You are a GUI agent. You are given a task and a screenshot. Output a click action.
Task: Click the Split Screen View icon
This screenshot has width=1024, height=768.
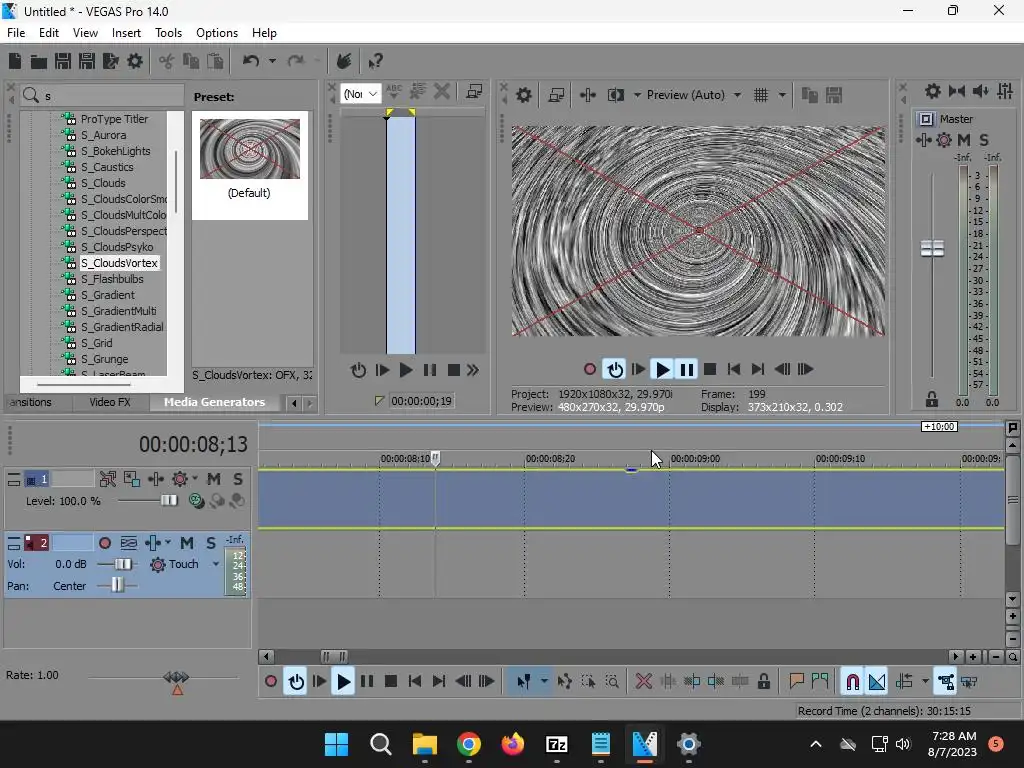[615, 95]
